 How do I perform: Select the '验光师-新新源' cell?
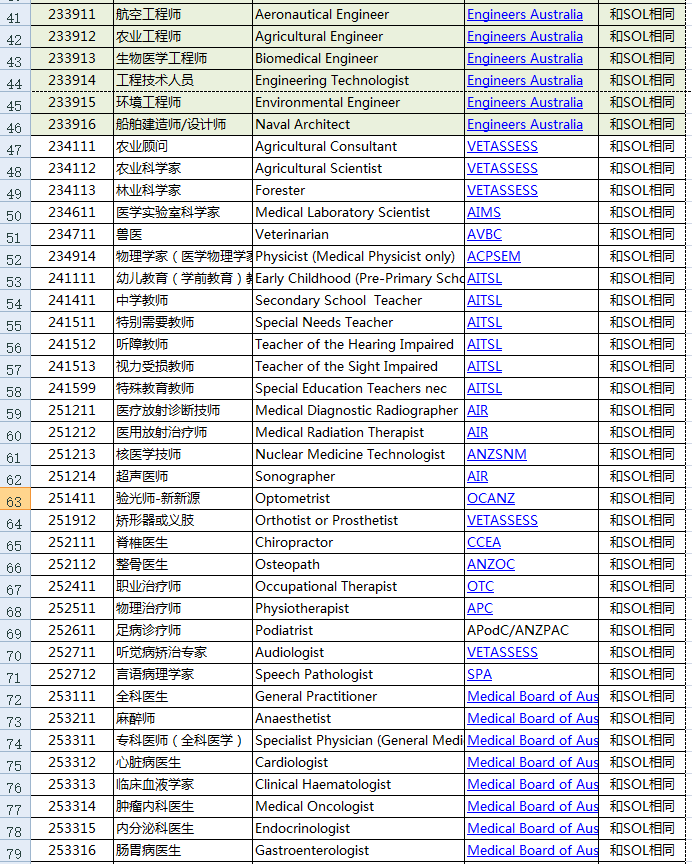click(183, 499)
